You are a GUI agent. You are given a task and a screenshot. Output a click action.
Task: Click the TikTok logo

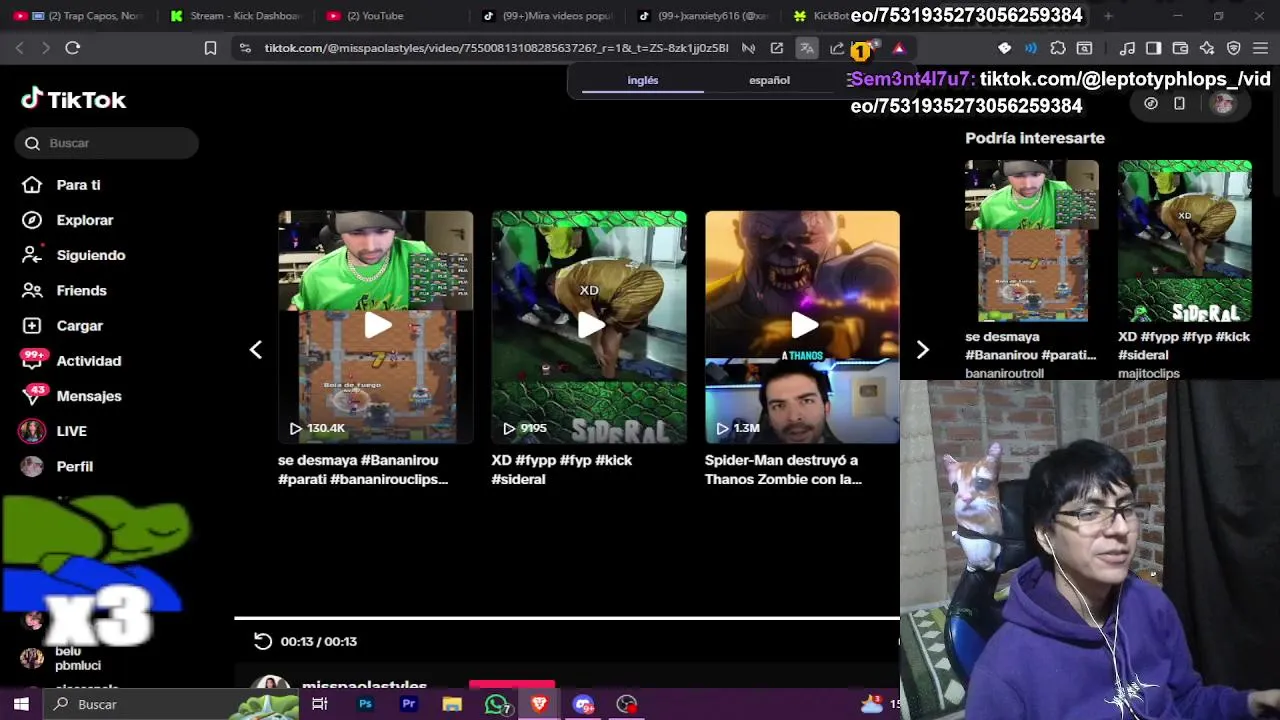(74, 99)
